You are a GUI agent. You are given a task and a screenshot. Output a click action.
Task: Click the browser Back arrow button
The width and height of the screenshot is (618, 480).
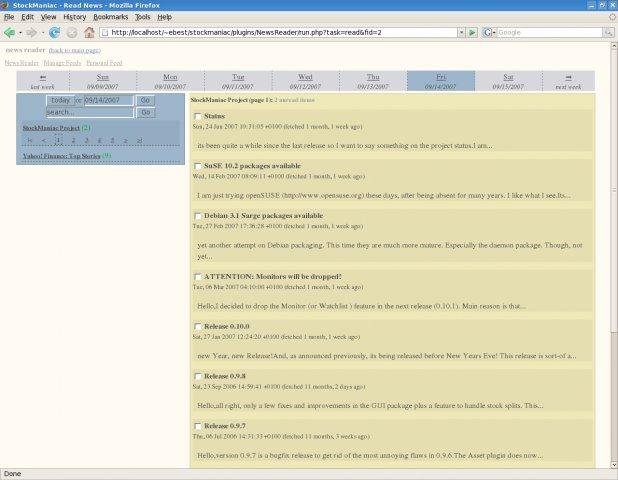[x=11, y=32]
